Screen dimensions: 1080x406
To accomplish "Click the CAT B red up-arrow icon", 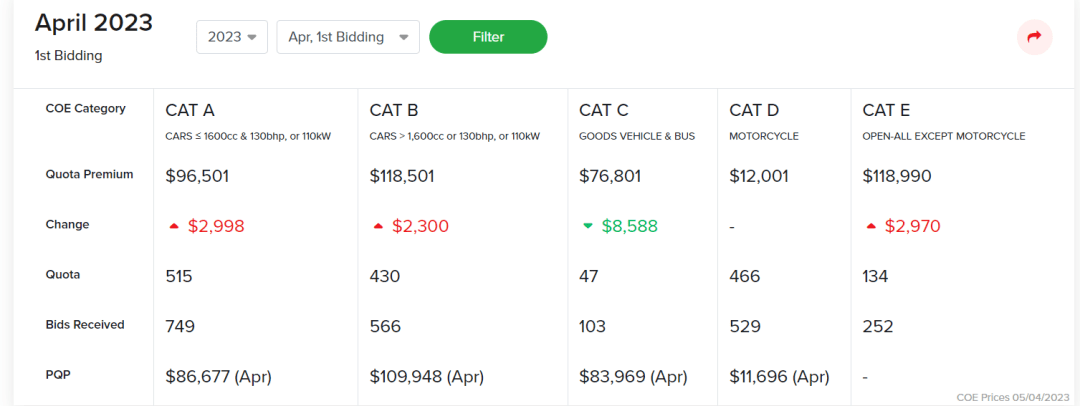I will pos(378,226).
